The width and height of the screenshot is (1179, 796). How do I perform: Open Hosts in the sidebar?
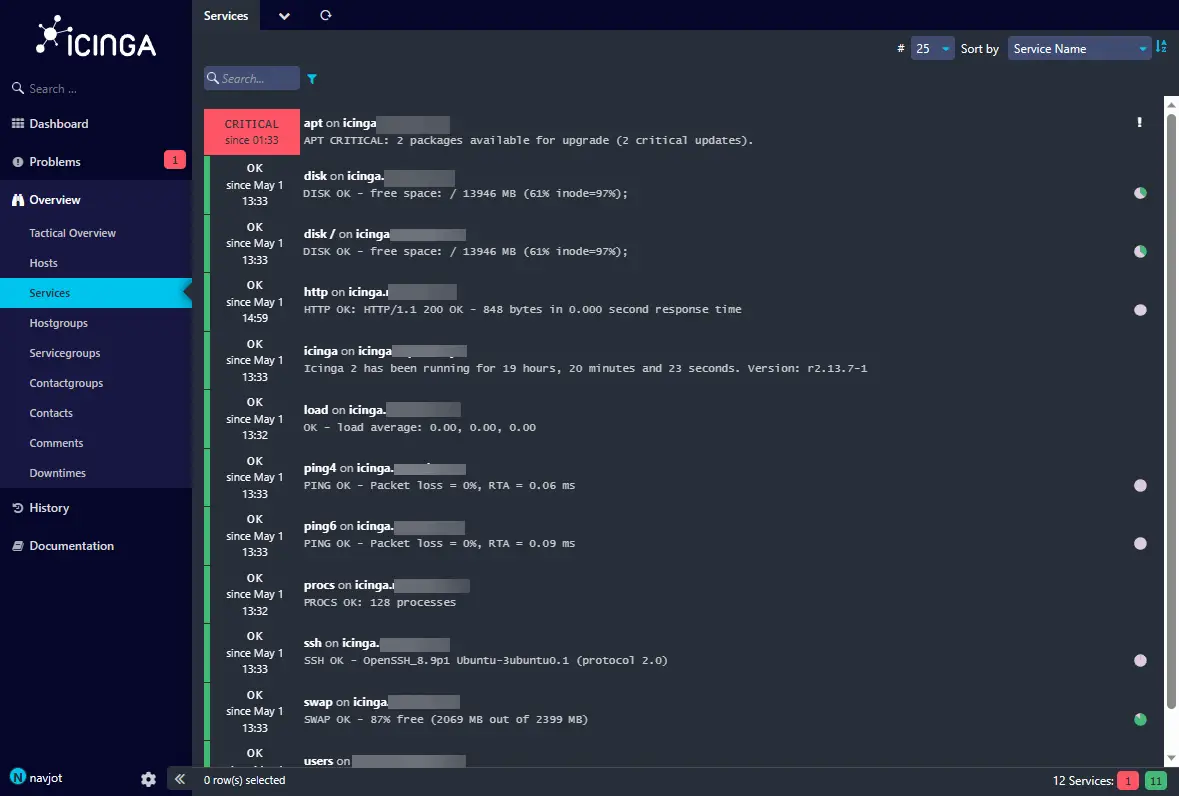[x=44, y=263]
